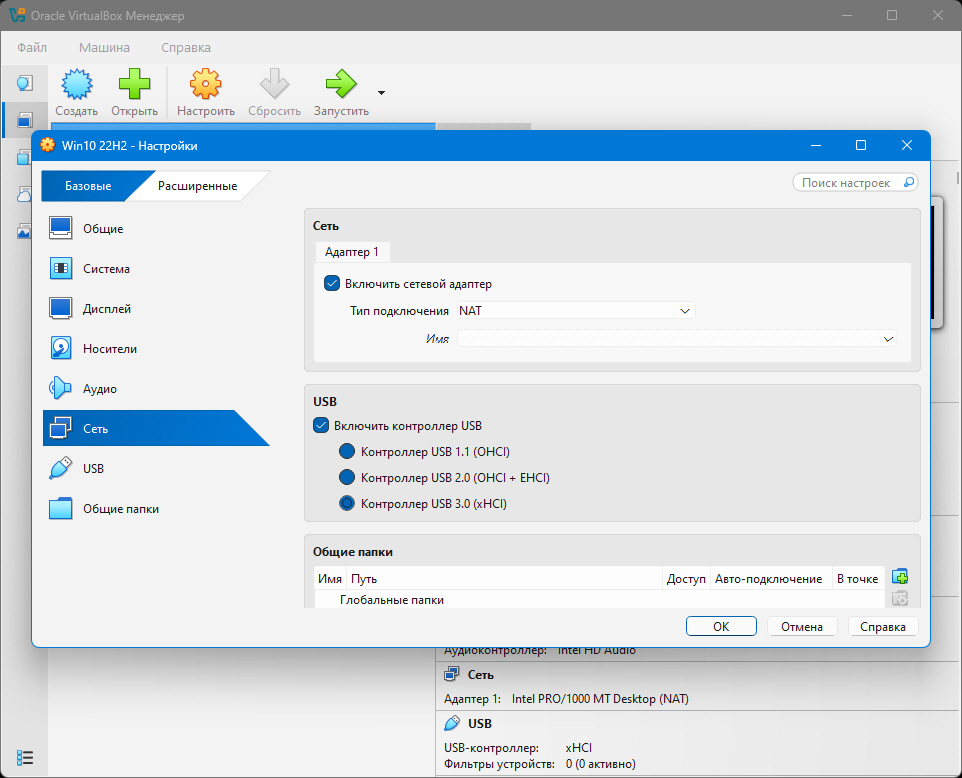Select the Общие settings category icon
The height and width of the screenshot is (778, 962).
(61, 228)
